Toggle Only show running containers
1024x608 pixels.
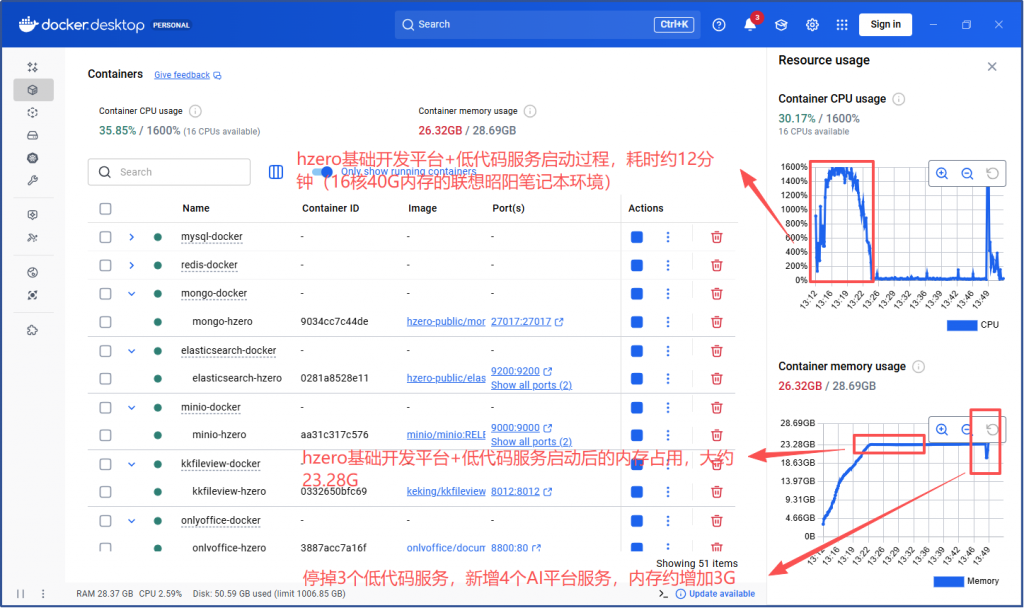(x=321, y=172)
